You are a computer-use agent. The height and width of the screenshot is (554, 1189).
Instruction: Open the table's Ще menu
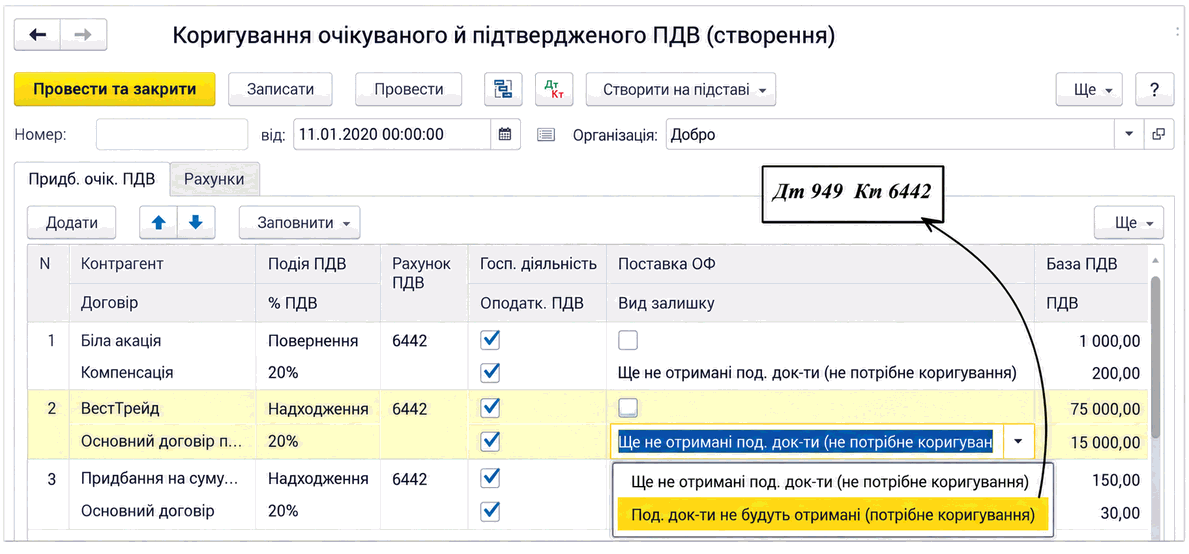coord(1128,222)
